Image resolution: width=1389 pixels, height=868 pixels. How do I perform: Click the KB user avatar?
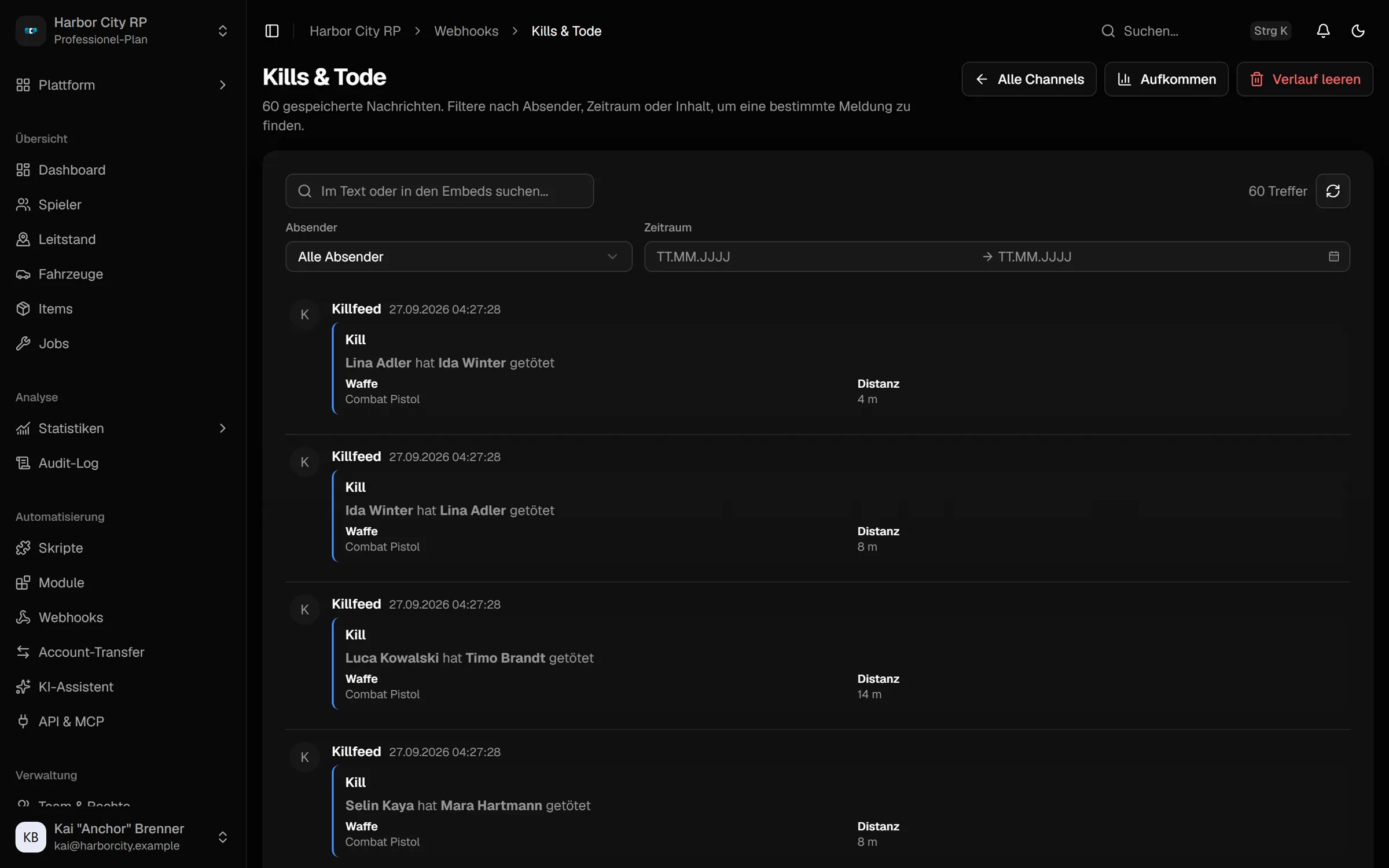(x=31, y=837)
